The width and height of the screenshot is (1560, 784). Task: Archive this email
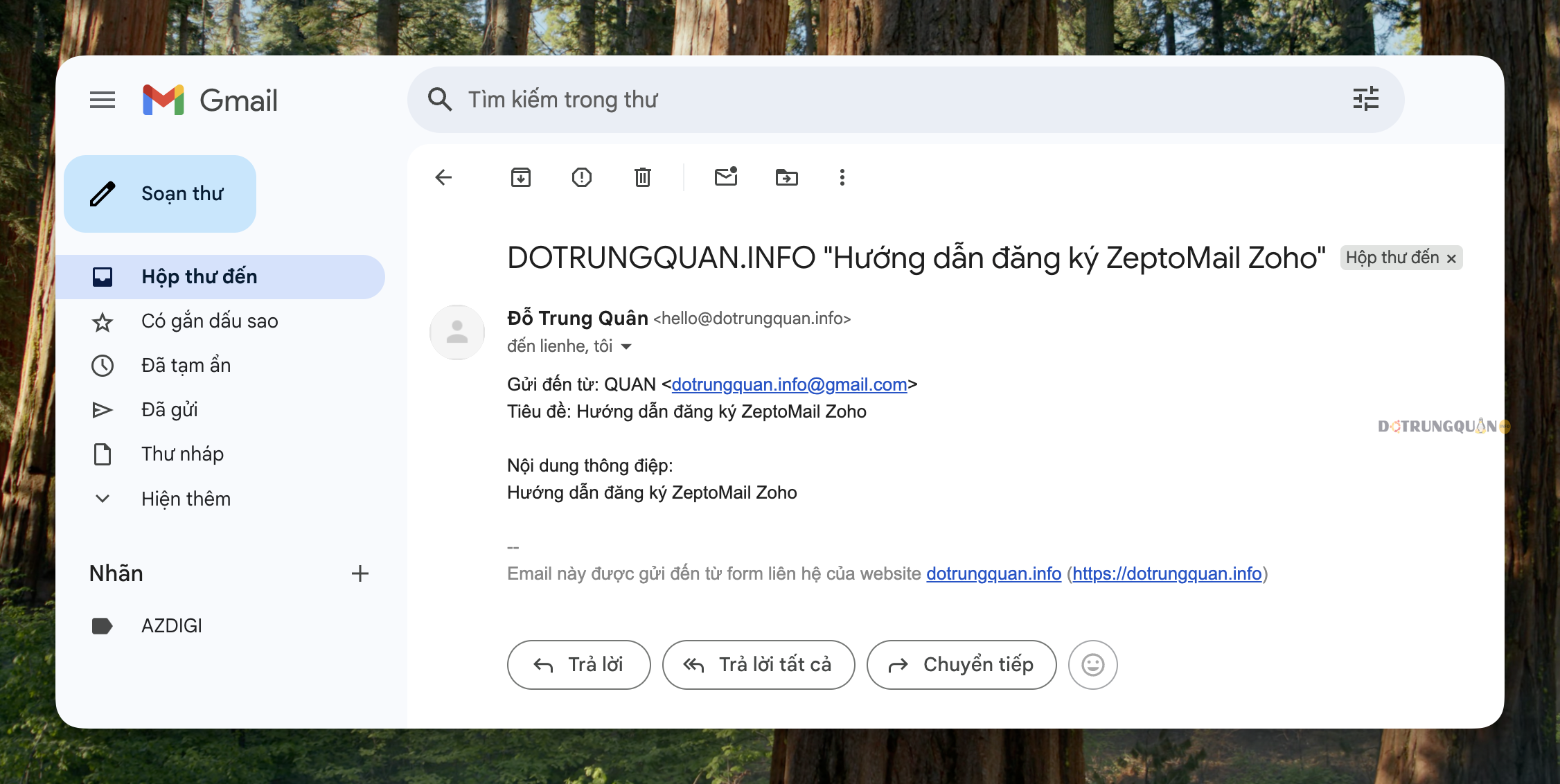(521, 177)
